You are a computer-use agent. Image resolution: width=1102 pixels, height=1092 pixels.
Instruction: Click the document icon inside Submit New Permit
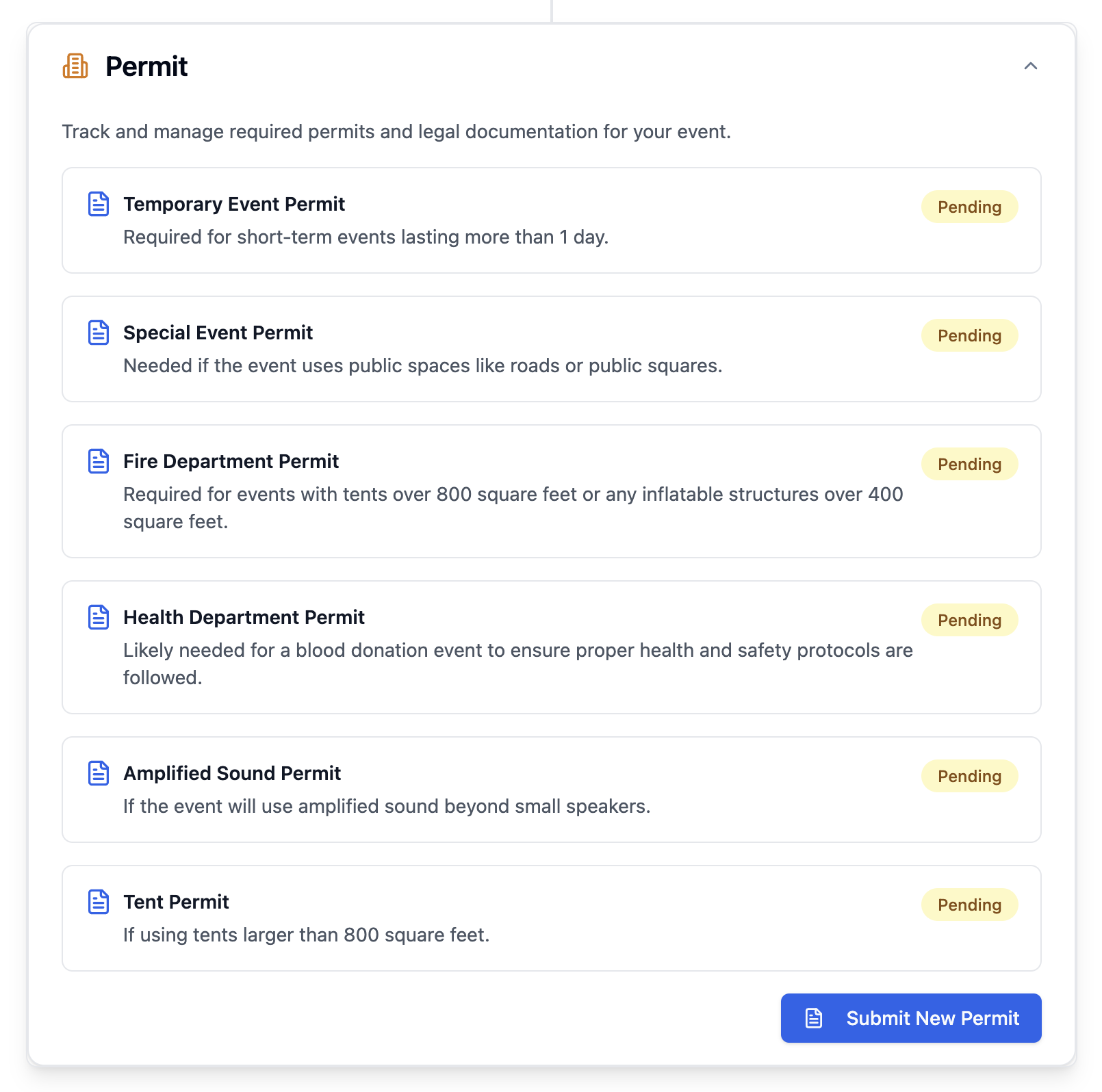coord(814,1018)
